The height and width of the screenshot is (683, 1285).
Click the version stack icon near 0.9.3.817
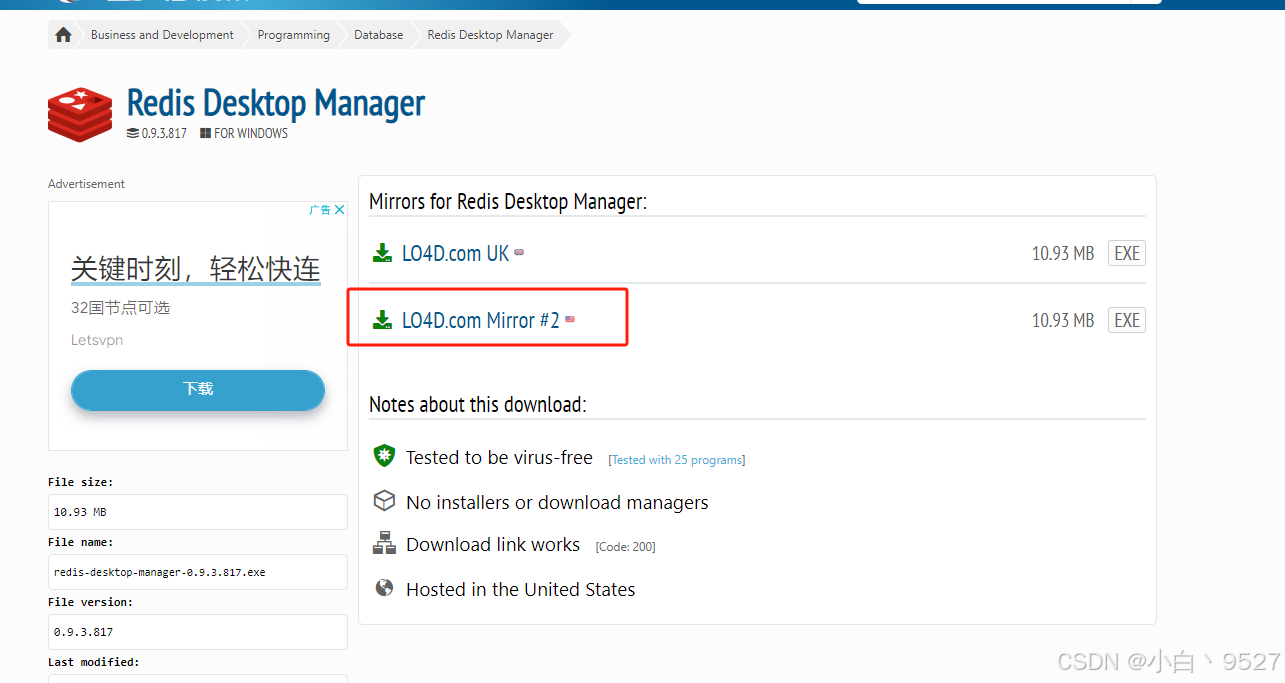[x=133, y=133]
